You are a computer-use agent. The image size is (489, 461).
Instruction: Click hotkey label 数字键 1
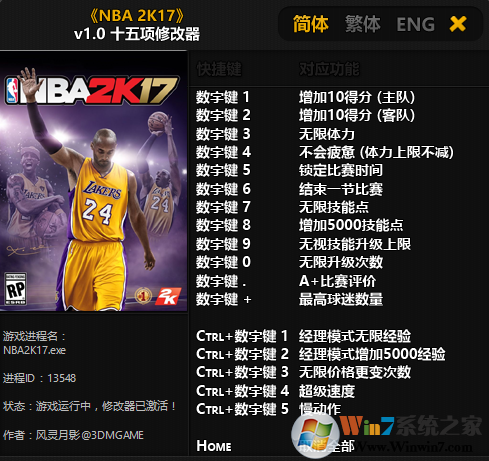(223, 97)
